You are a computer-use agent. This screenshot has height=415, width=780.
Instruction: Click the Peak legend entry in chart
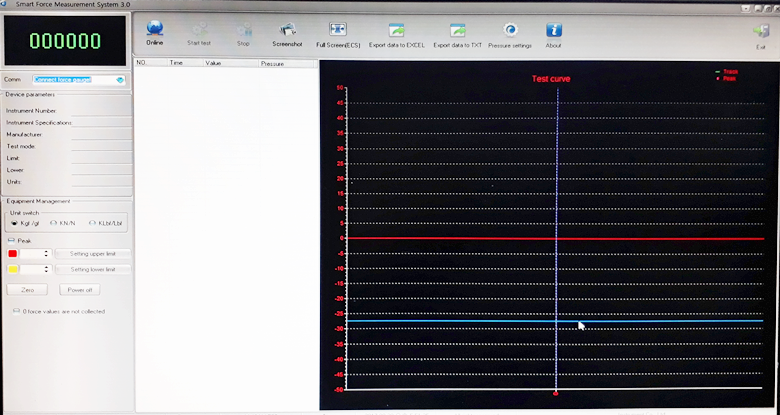(x=726, y=79)
